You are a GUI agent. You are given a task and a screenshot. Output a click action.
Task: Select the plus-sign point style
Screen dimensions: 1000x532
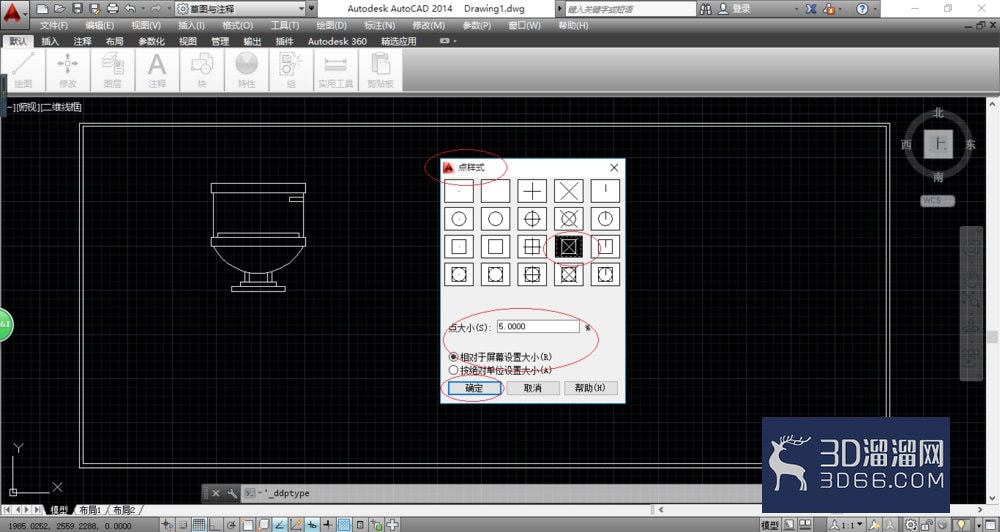[x=532, y=191]
